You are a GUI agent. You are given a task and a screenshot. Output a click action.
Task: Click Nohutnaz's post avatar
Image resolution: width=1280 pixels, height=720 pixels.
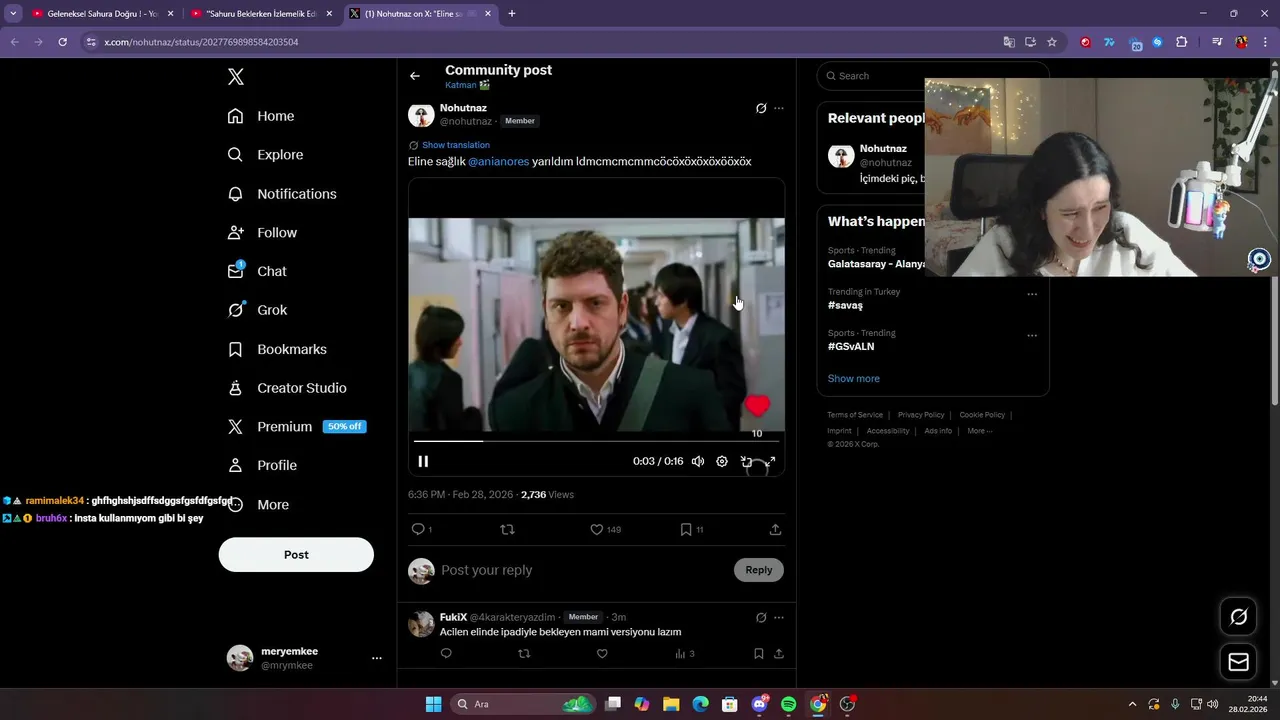[x=421, y=114]
